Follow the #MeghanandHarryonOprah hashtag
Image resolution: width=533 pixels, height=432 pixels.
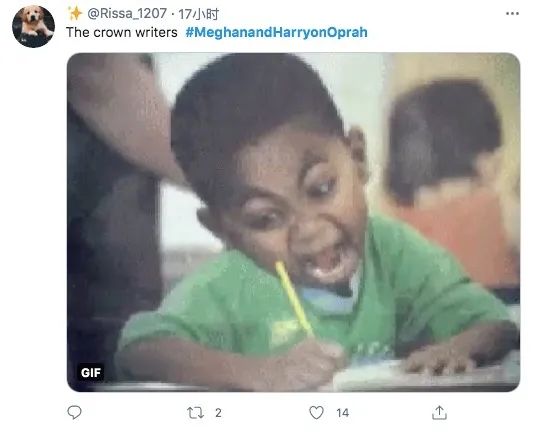pos(276,32)
